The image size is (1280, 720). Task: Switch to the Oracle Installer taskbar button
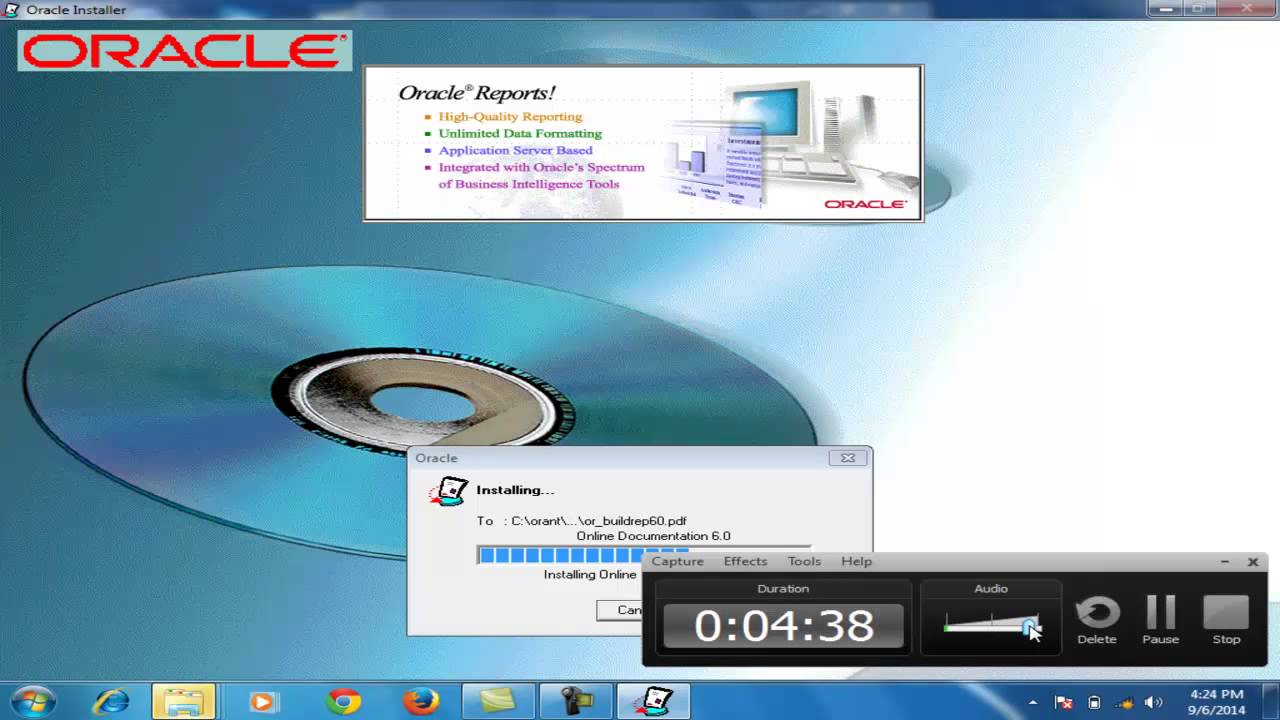pos(653,702)
